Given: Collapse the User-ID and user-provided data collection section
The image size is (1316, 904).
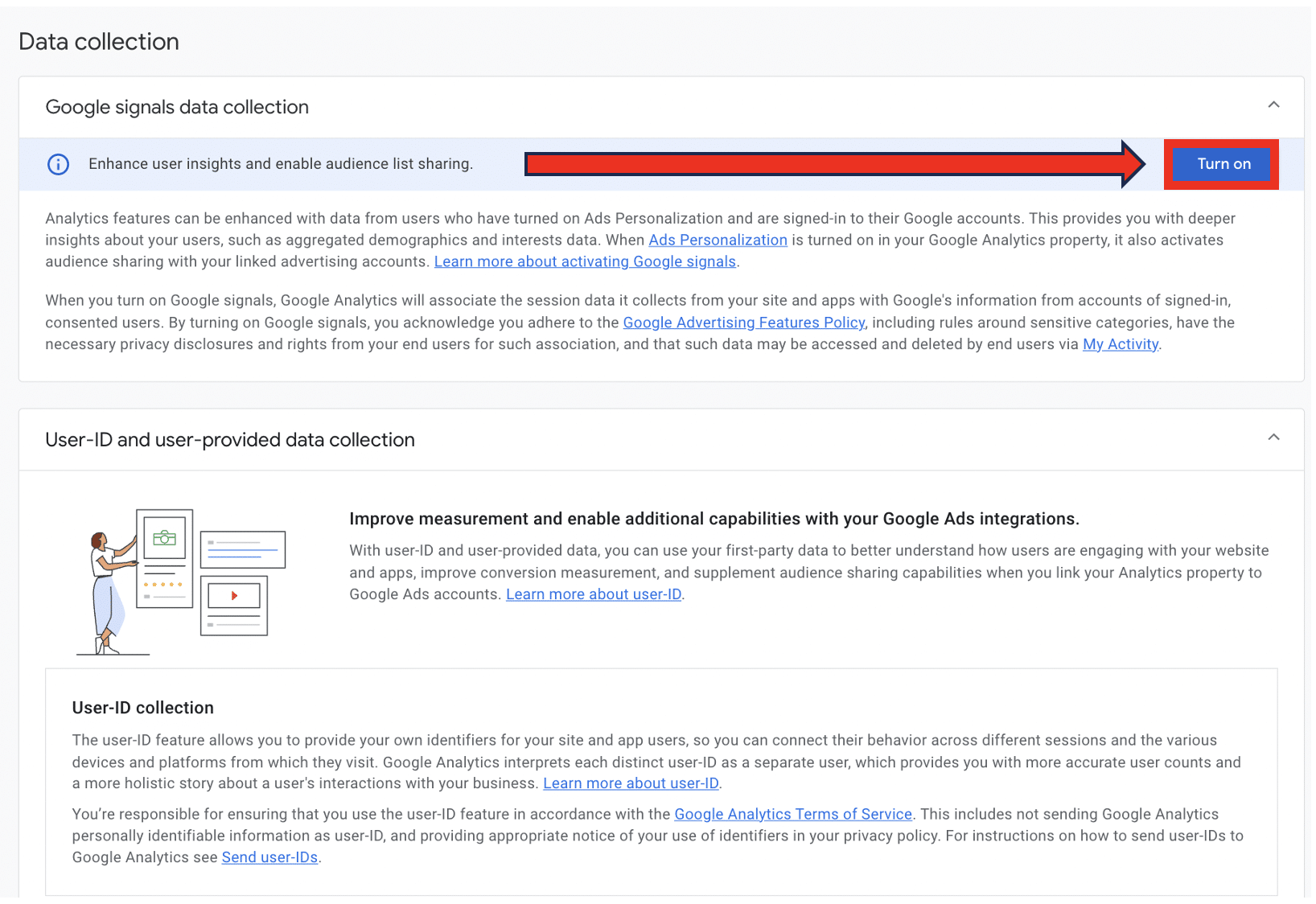Looking at the screenshot, I should click(1273, 437).
